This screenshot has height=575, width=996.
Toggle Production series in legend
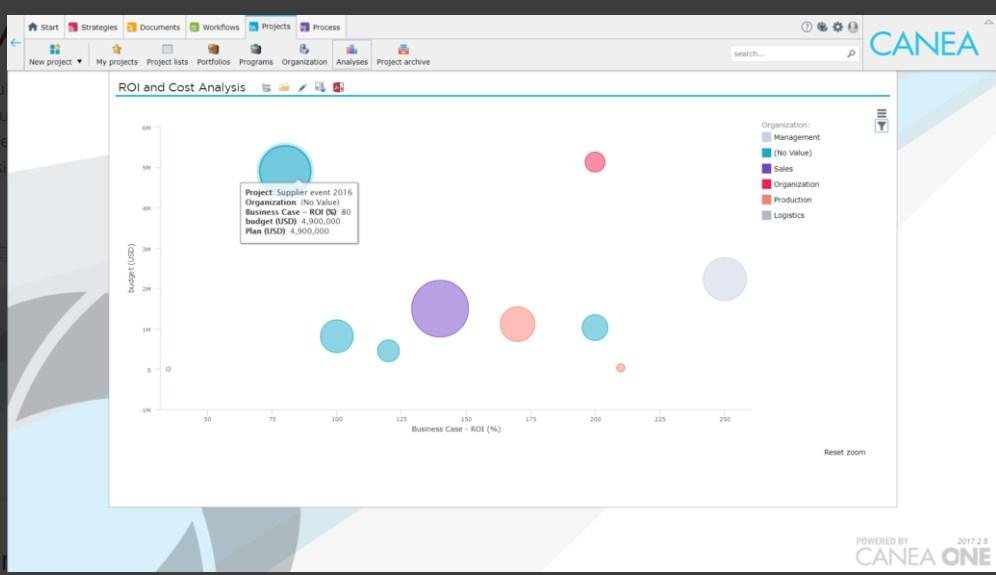[x=787, y=200]
